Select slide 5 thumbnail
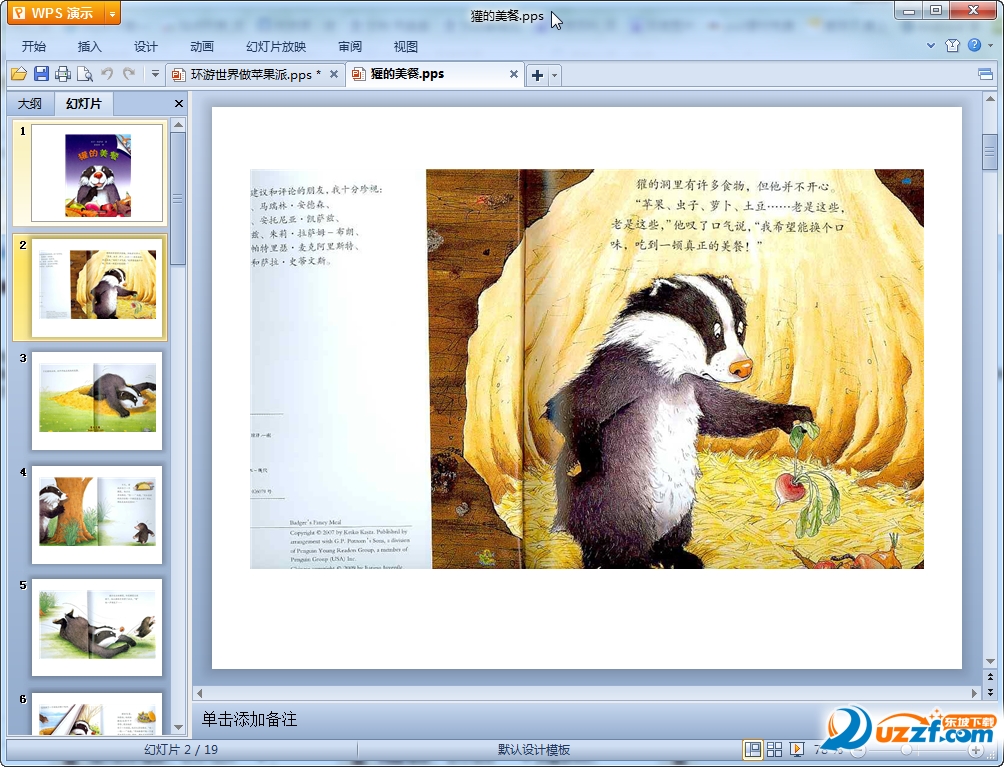The height and width of the screenshot is (767, 1004). (97, 627)
